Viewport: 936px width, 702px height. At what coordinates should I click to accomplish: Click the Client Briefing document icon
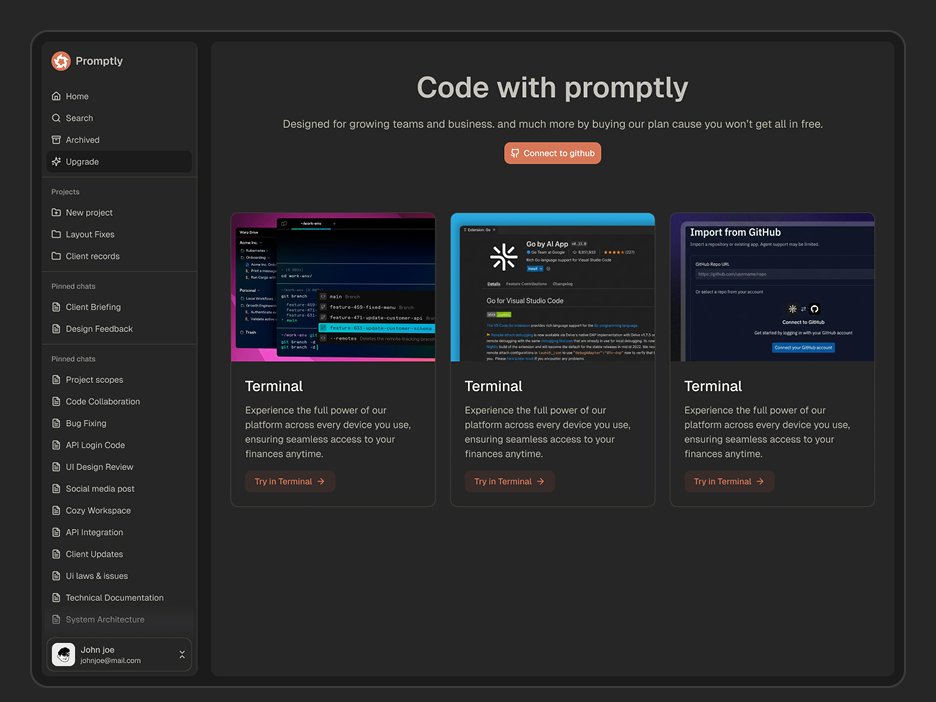pos(56,307)
